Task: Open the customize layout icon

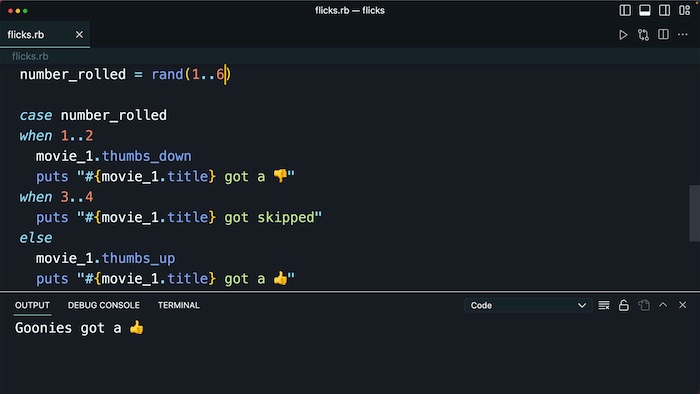Action: 684,10
